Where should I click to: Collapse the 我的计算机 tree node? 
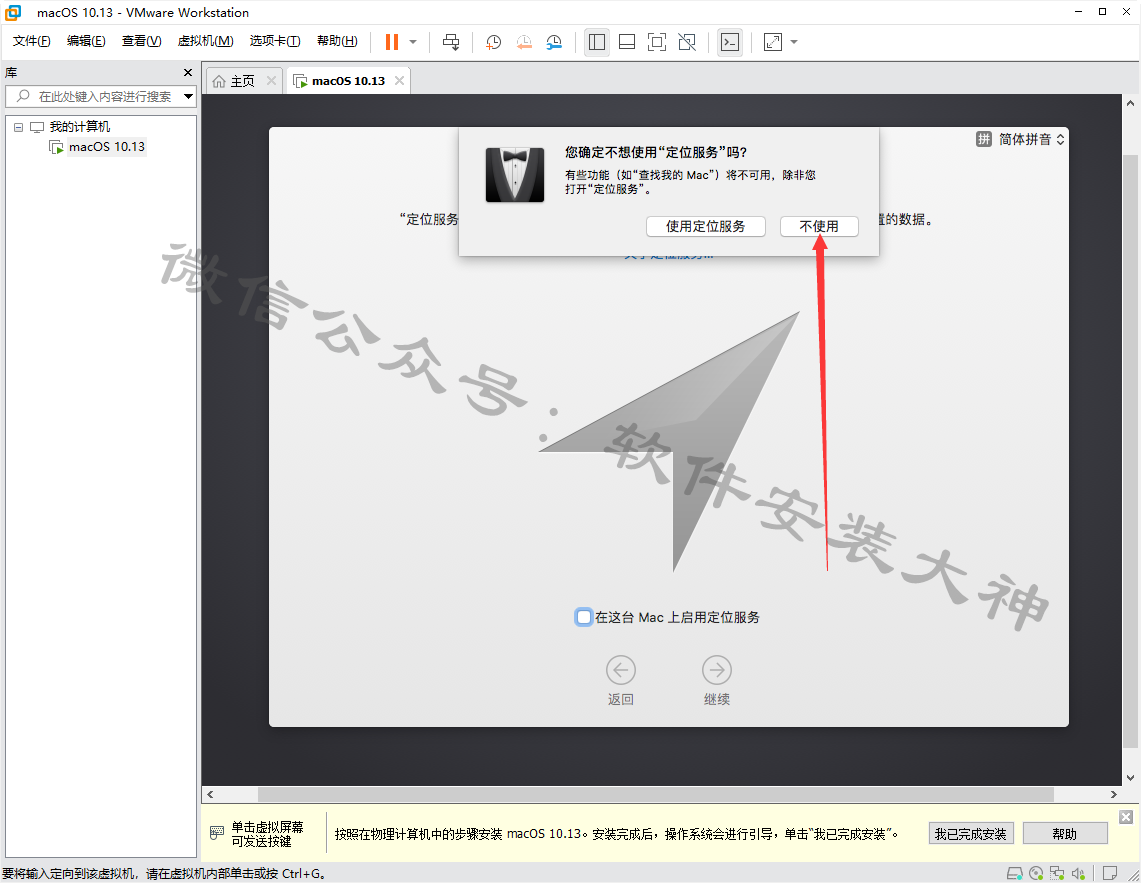19,127
